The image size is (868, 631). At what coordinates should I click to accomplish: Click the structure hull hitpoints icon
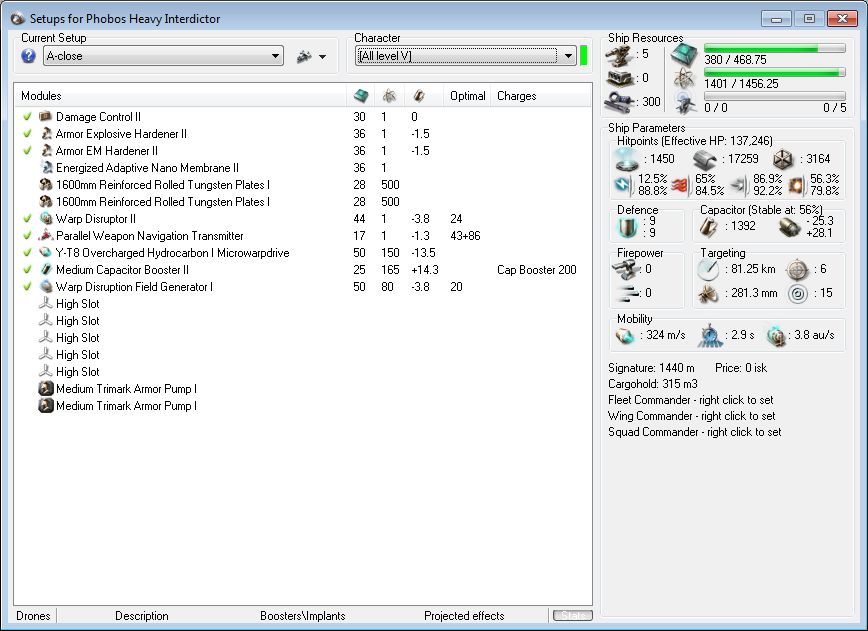(x=783, y=159)
